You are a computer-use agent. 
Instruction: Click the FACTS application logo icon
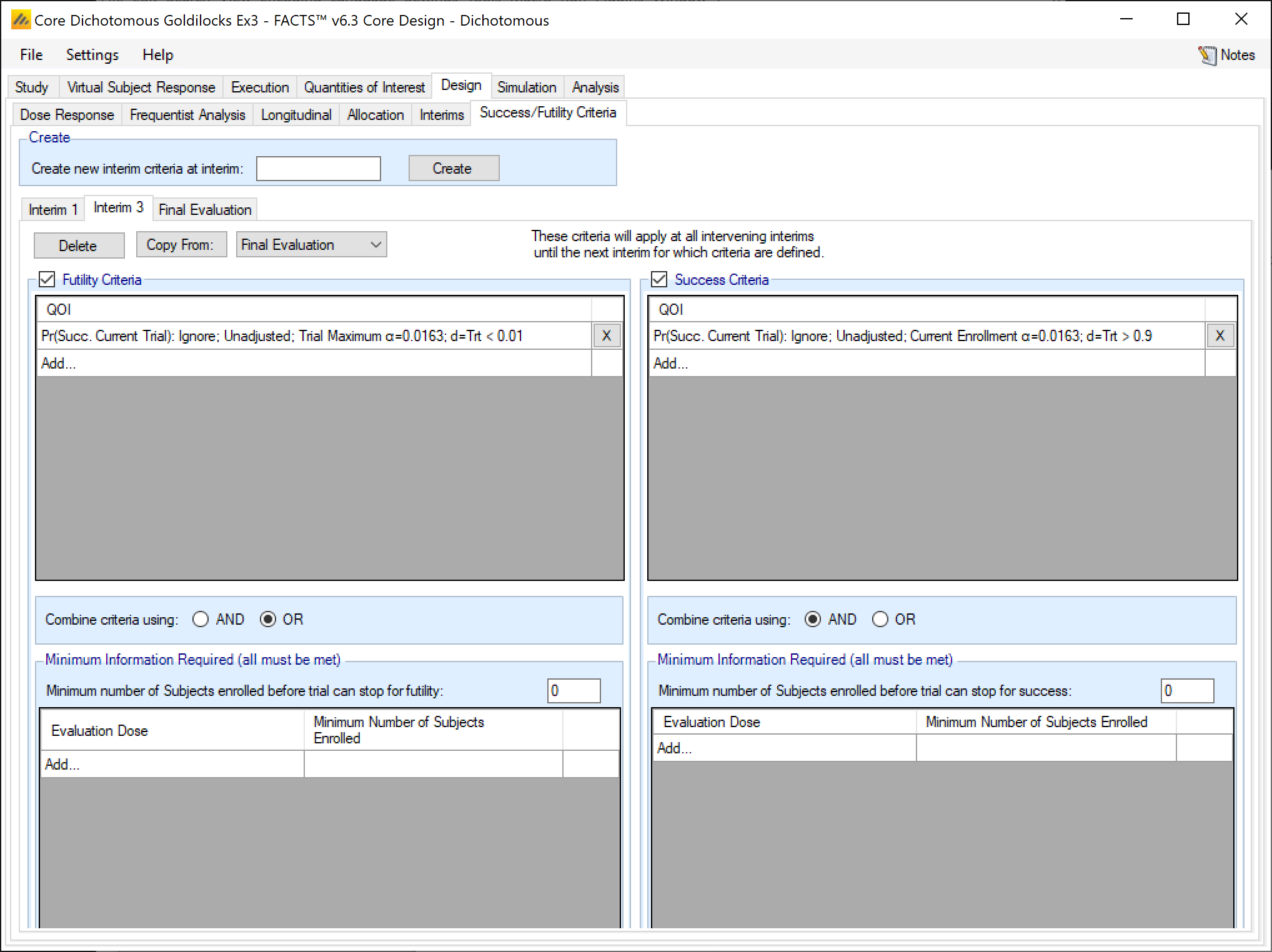coord(21,20)
